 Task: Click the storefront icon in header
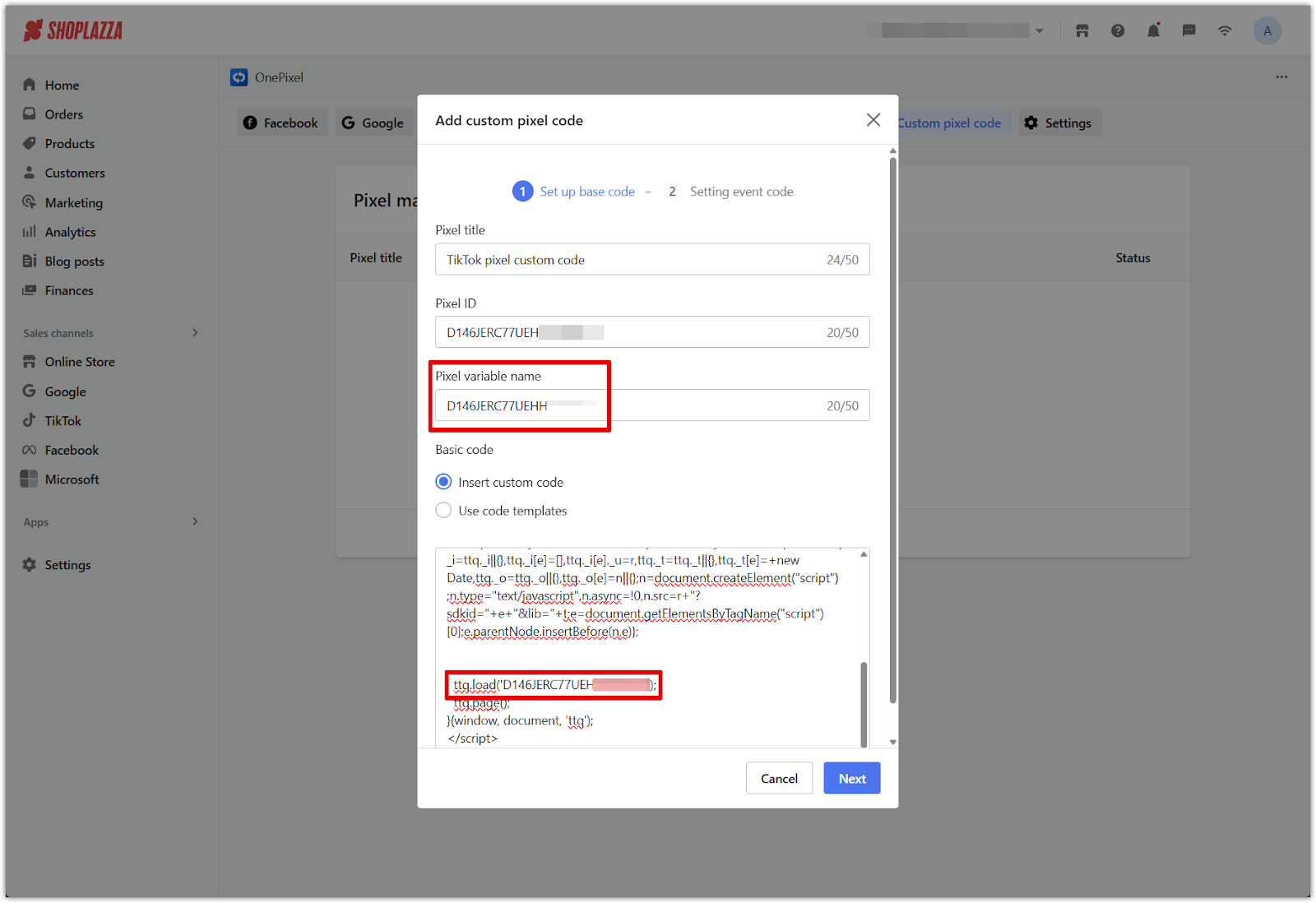pyautogui.click(x=1082, y=30)
